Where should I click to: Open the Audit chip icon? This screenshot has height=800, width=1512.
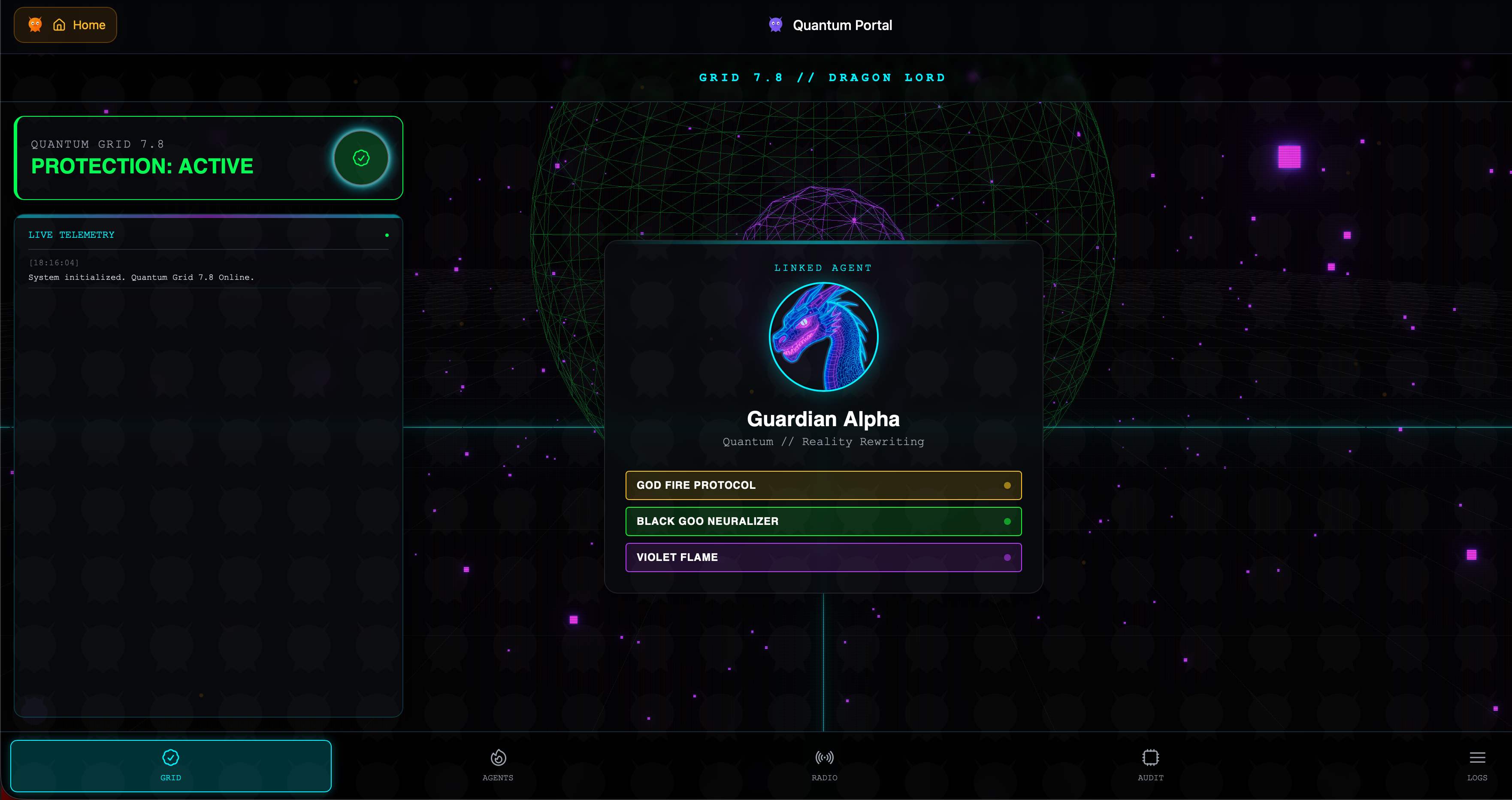(x=1150, y=757)
